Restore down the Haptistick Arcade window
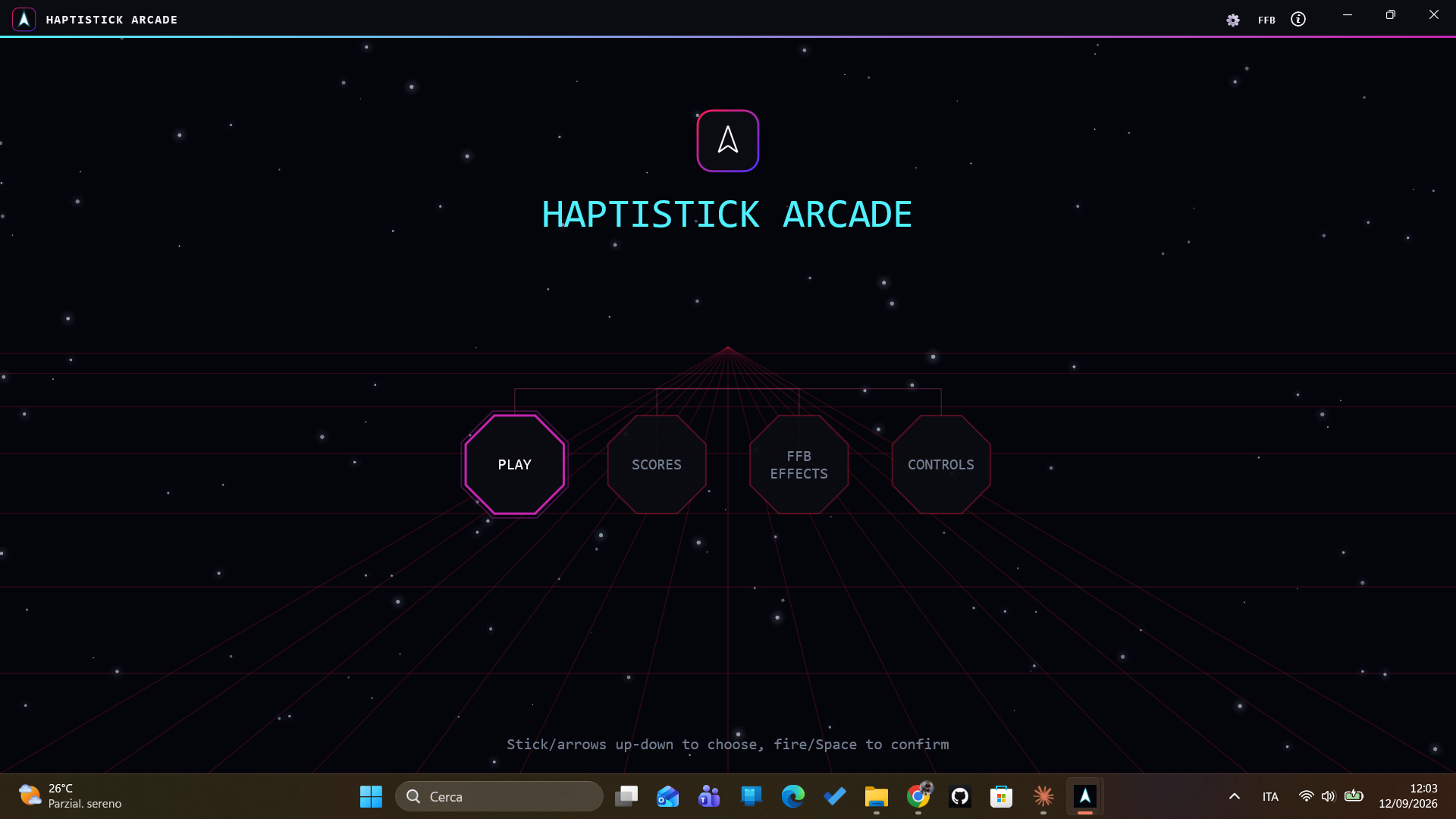 click(1391, 15)
